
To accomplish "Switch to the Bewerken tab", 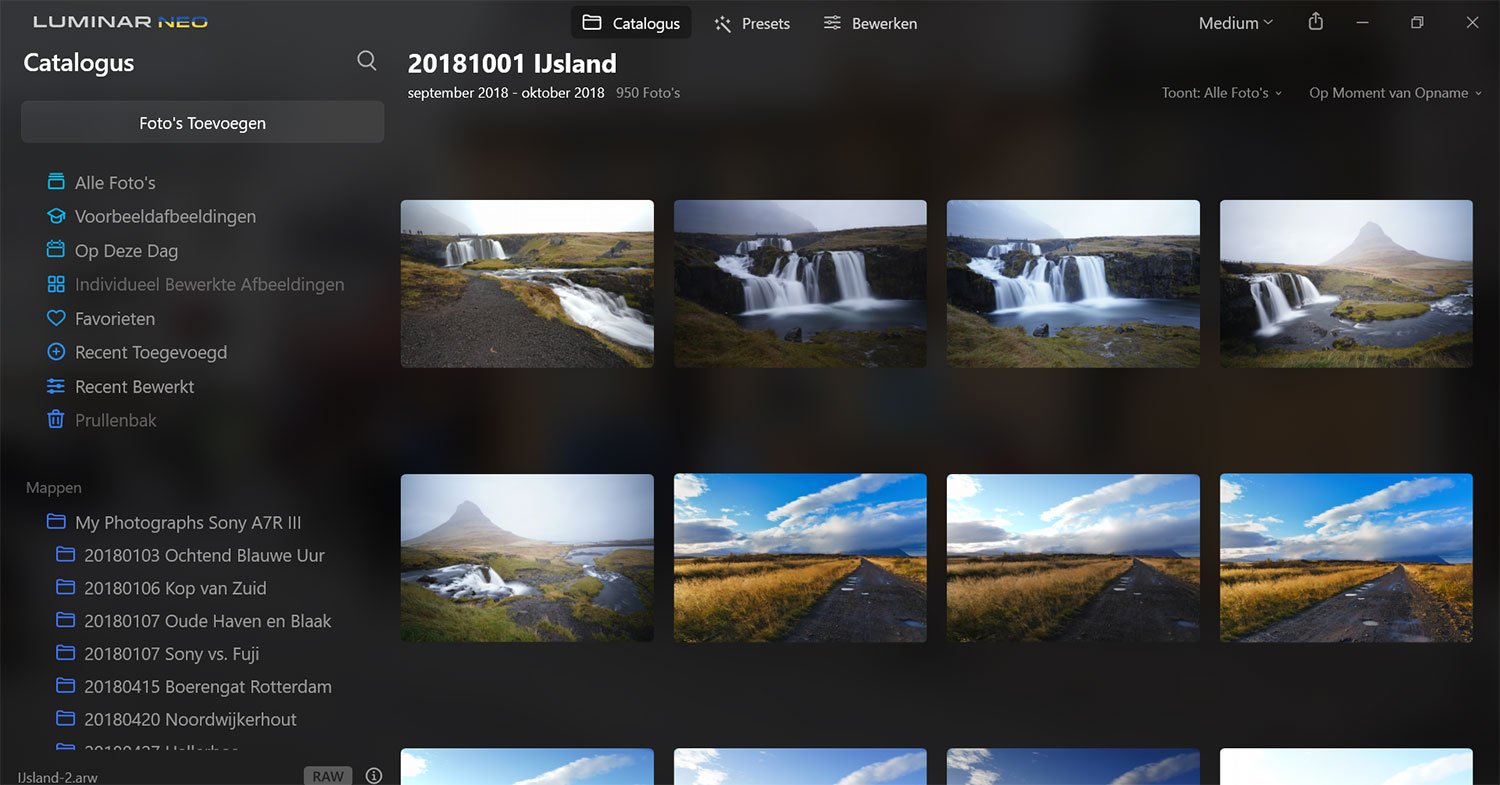I will click(870, 23).
